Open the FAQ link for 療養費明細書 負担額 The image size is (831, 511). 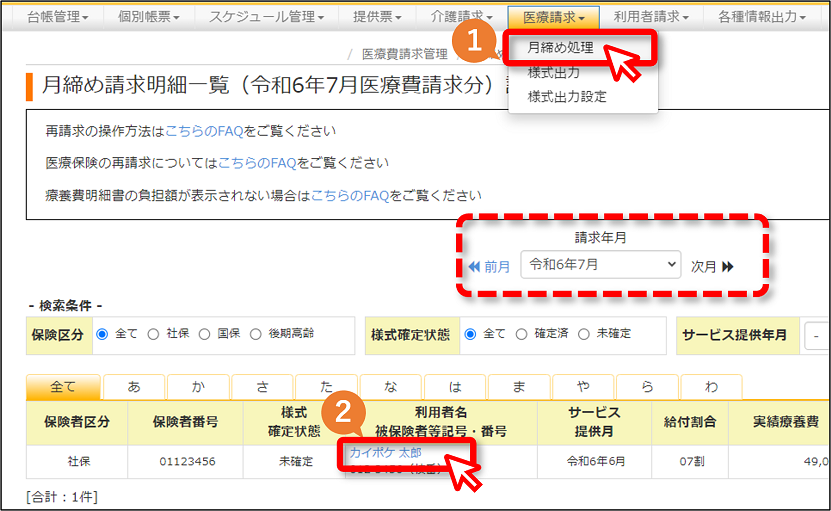tap(350, 196)
